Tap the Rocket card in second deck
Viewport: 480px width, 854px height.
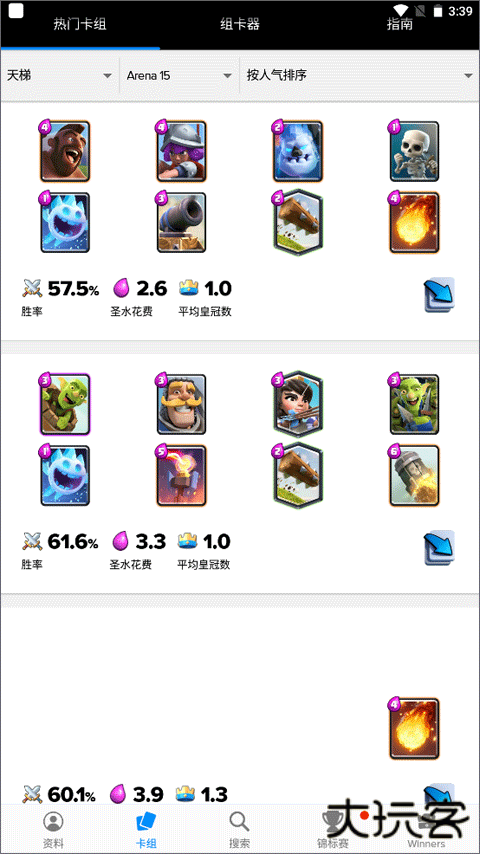click(414, 475)
